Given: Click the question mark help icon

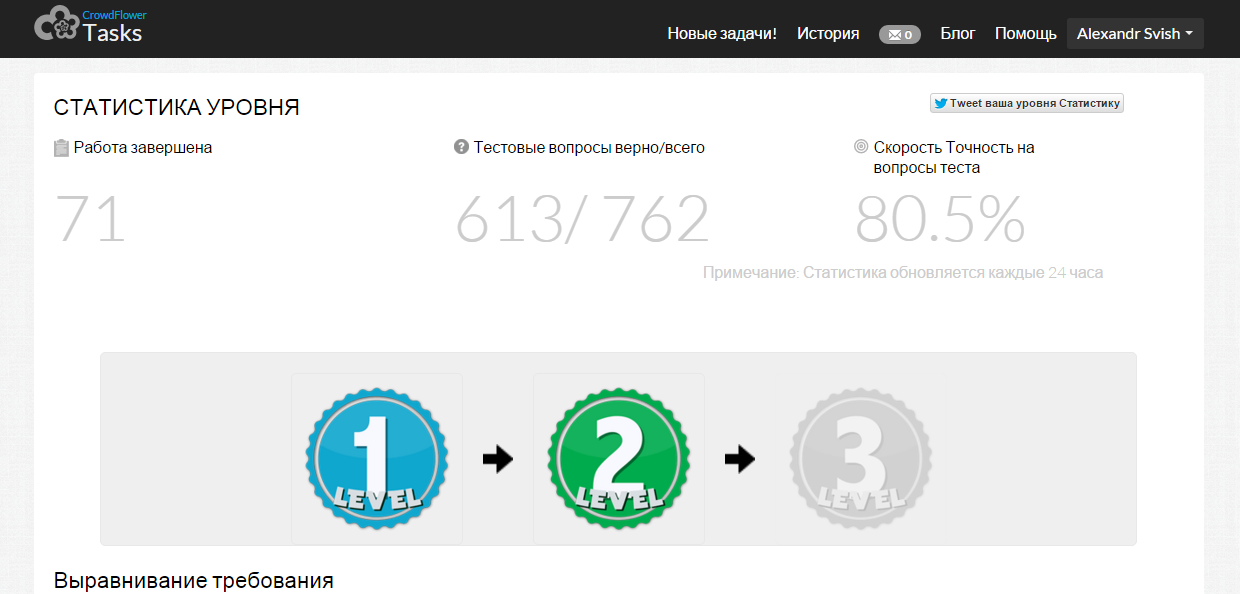Looking at the screenshot, I should (x=461, y=147).
